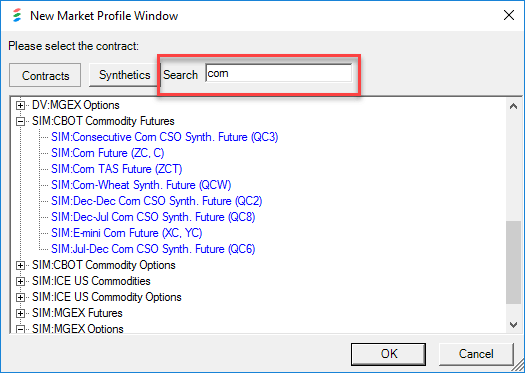Select SIM:MGEX Options label
This screenshot has height=373, width=525.
[x=78, y=328]
